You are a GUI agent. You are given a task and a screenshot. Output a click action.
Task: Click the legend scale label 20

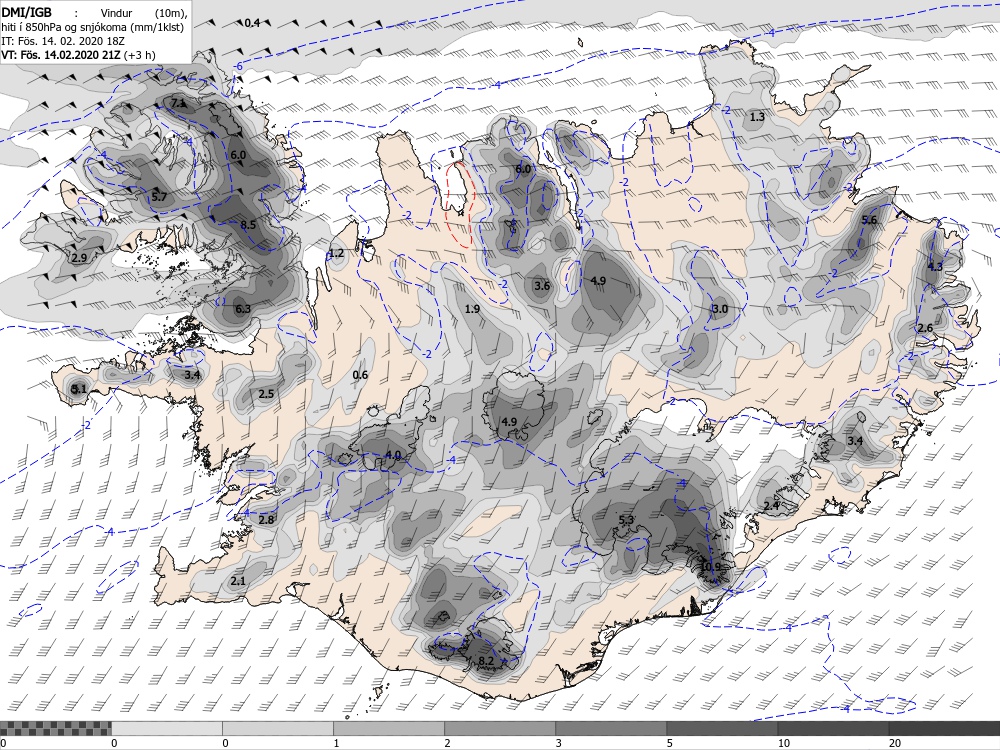tap(895, 743)
